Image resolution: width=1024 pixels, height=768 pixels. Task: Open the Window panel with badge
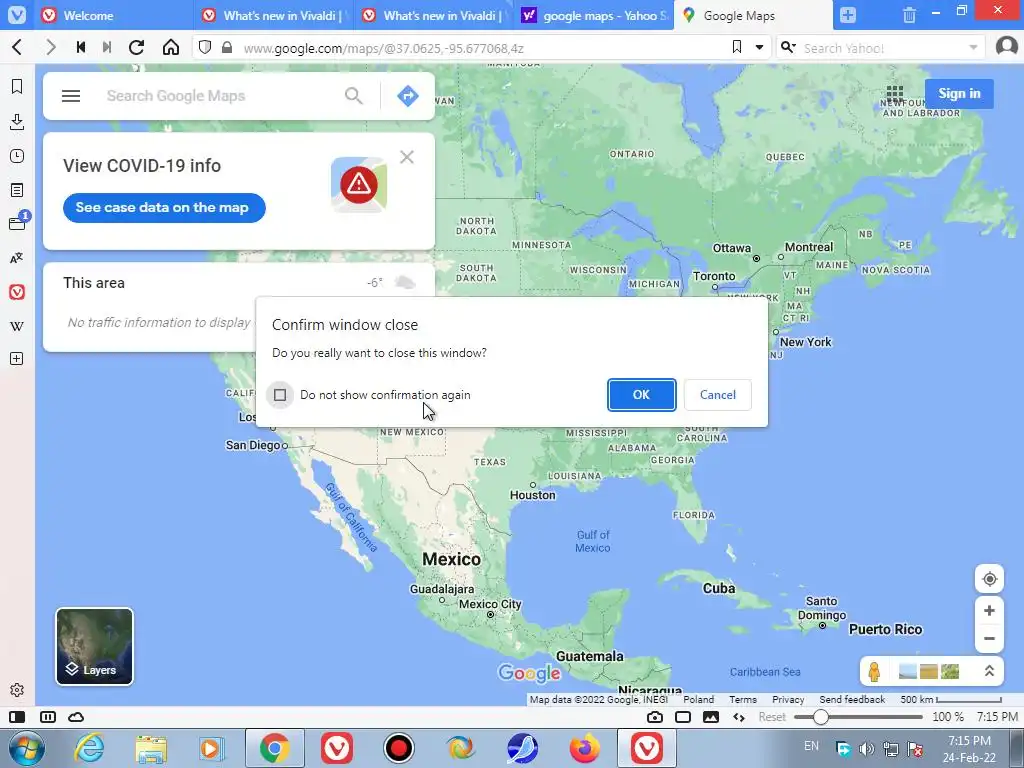(x=17, y=223)
